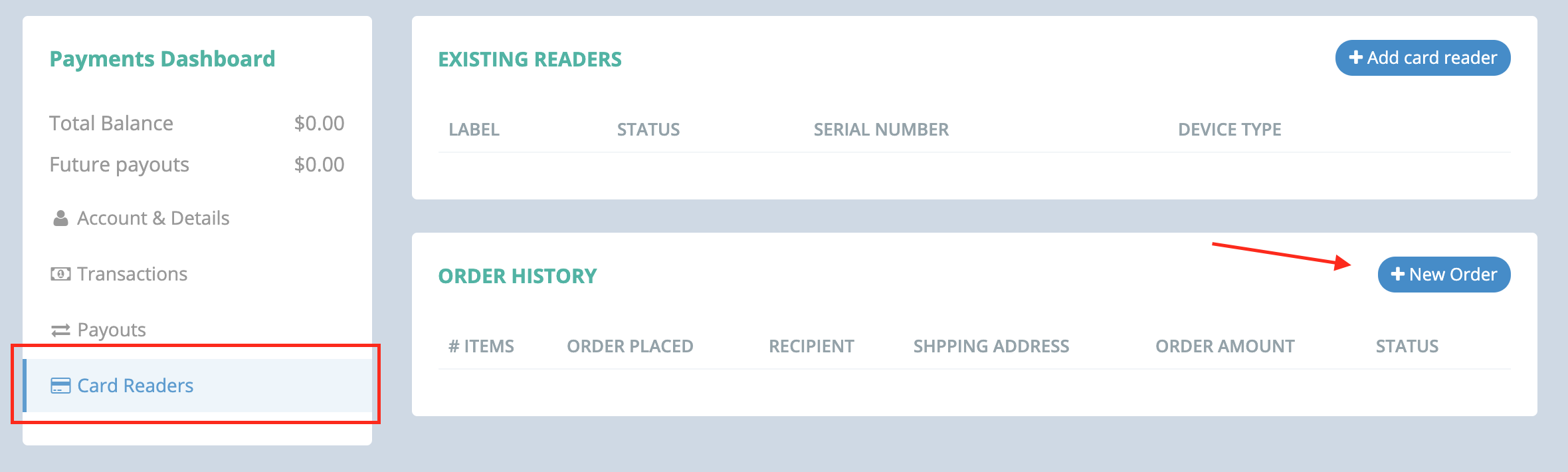
Task: Click the plus icon on New Order button
Action: click(x=1398, y=274)
